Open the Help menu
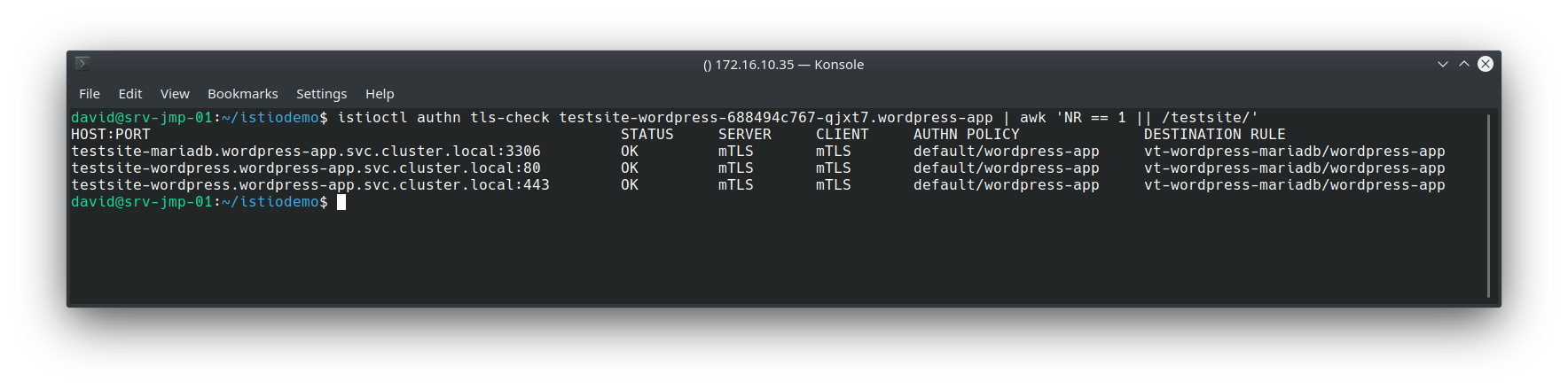The image size is (1568, 390). pyautogui.click(x=380, y=94)
